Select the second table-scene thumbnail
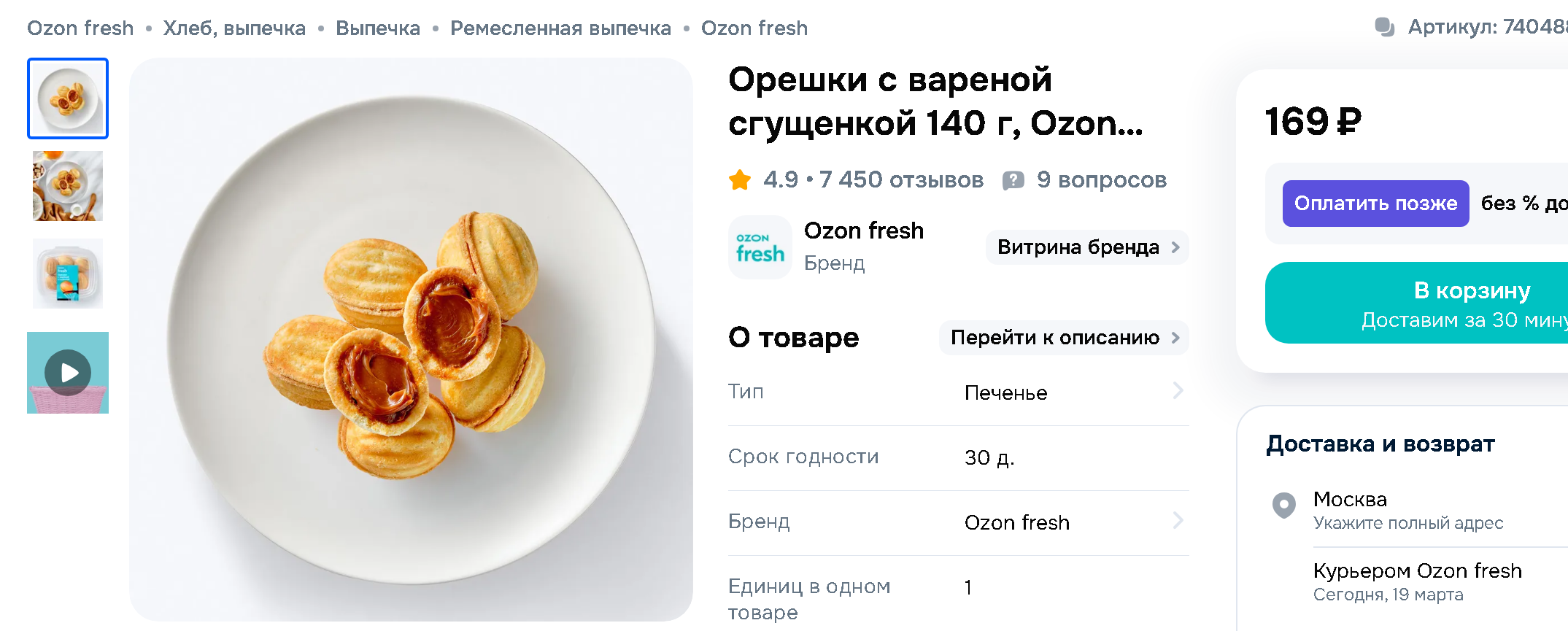Screen dimensions: 1568x631 coord(68,186)
